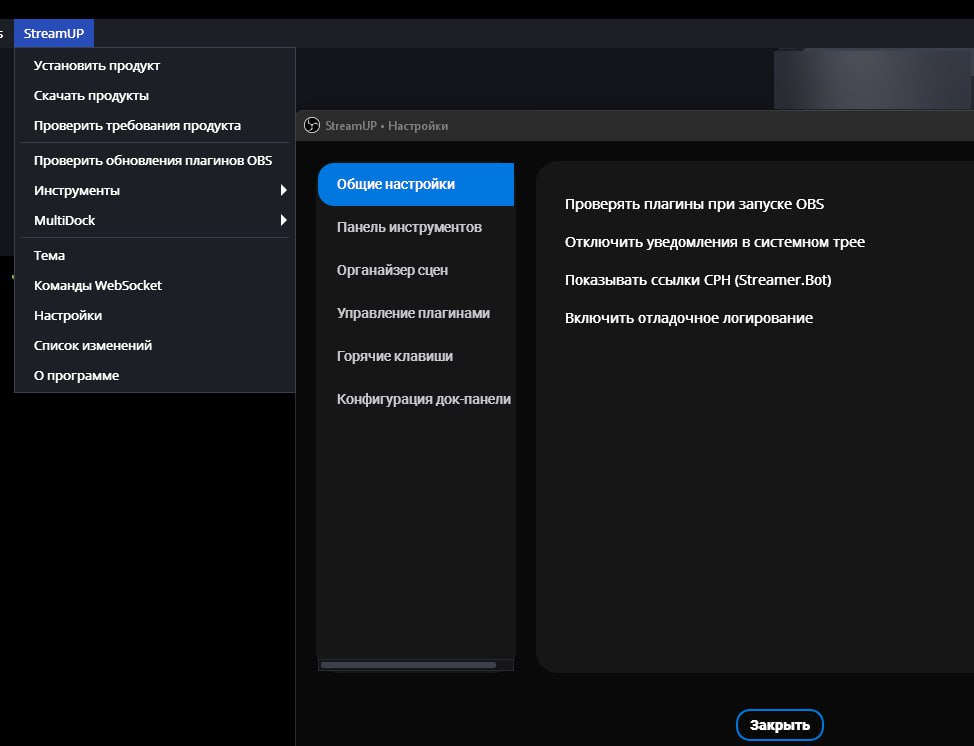Screen dimensions: 974x746
Task: Toggle 'Отключить уведомления в системном трее'
Action: click(x=714, y=242)
